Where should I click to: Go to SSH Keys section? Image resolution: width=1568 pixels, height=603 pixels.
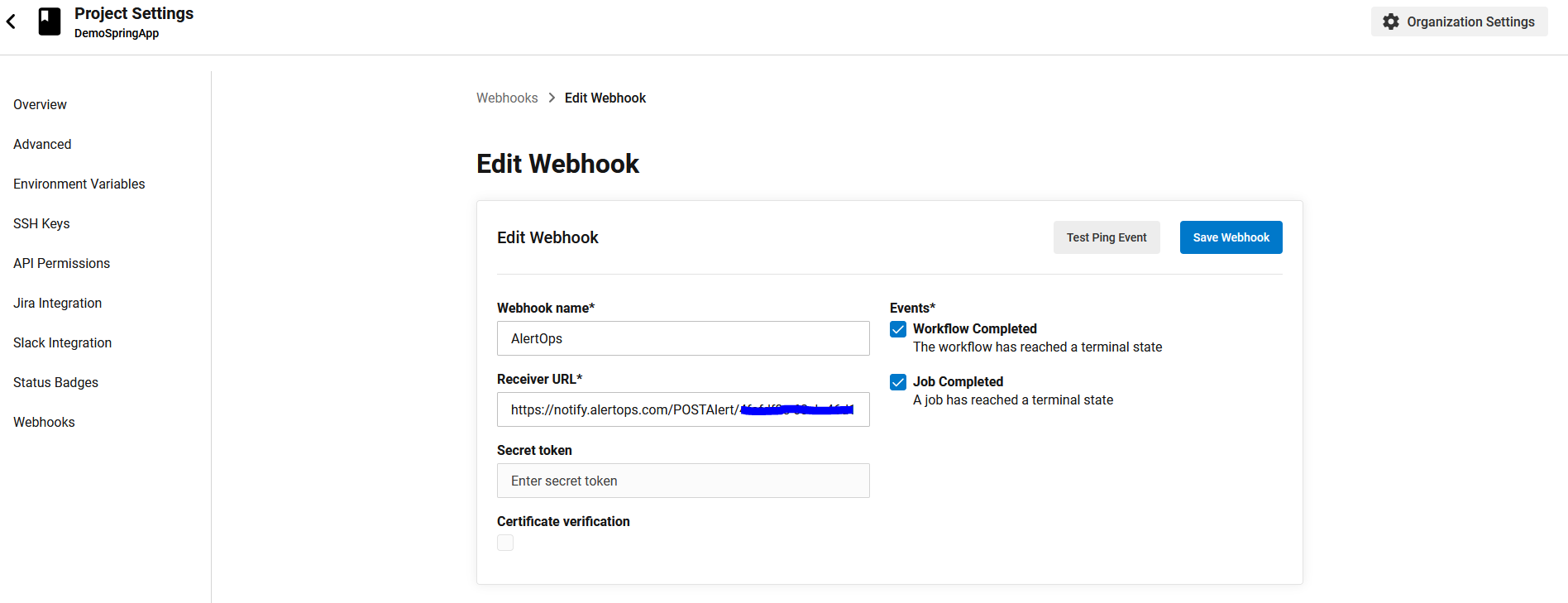(x=41, y=223)
